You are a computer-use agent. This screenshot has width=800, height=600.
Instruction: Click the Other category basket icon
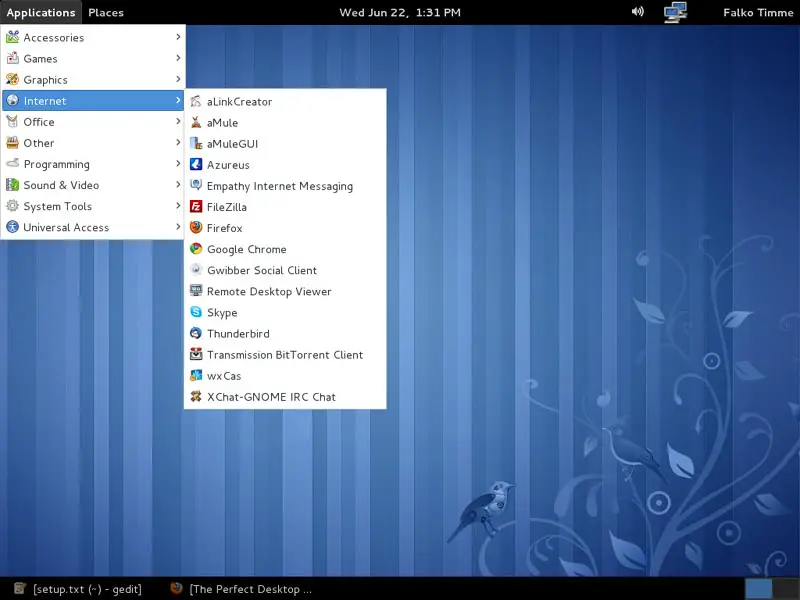[x=13, y=142]
